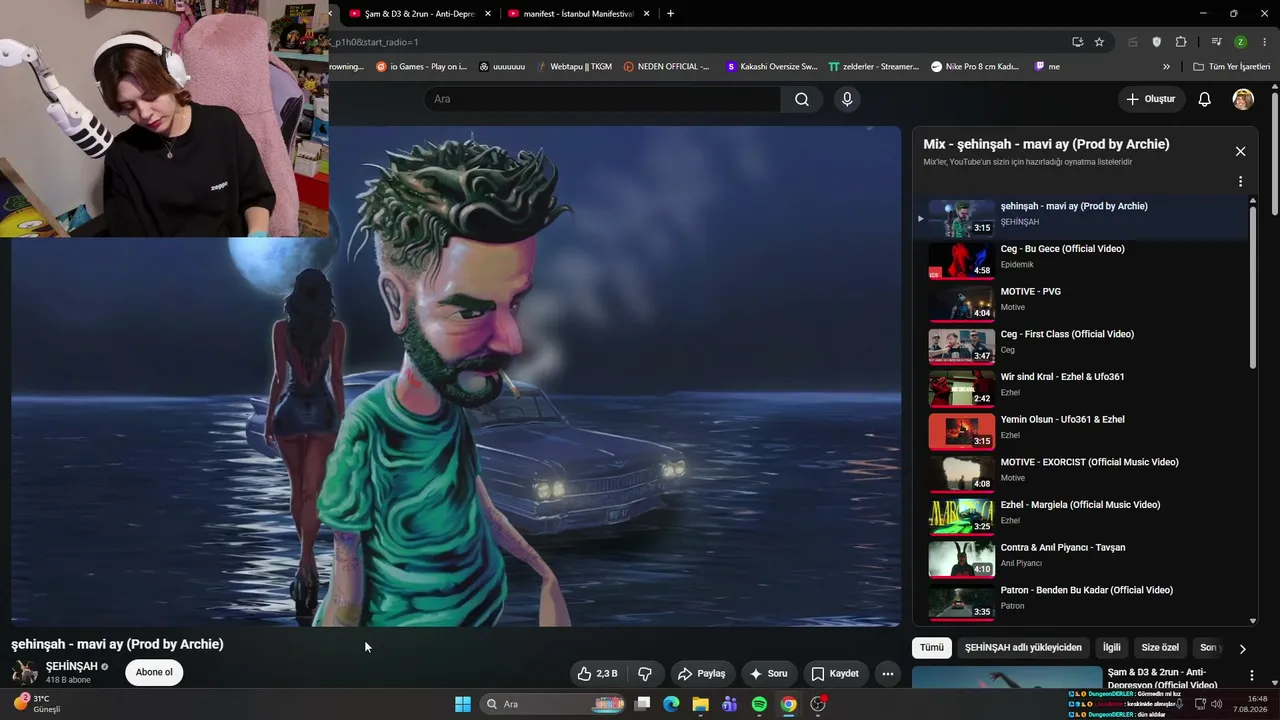Open the Tüm Yer İşaretleri bookmarks folder
Viewport: 1280px width, 720px height.
(x=1231, y=67)
